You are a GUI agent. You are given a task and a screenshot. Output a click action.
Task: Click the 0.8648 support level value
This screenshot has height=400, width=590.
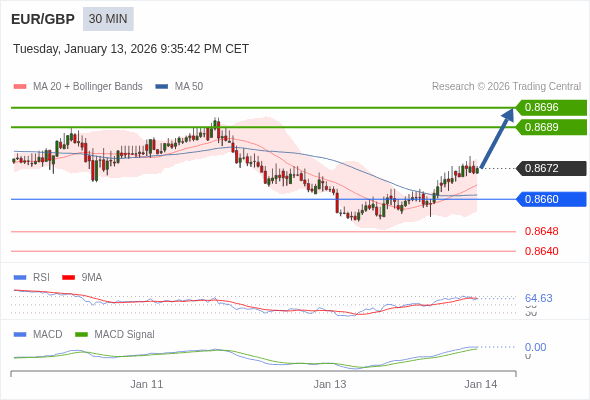pos(541,231)
